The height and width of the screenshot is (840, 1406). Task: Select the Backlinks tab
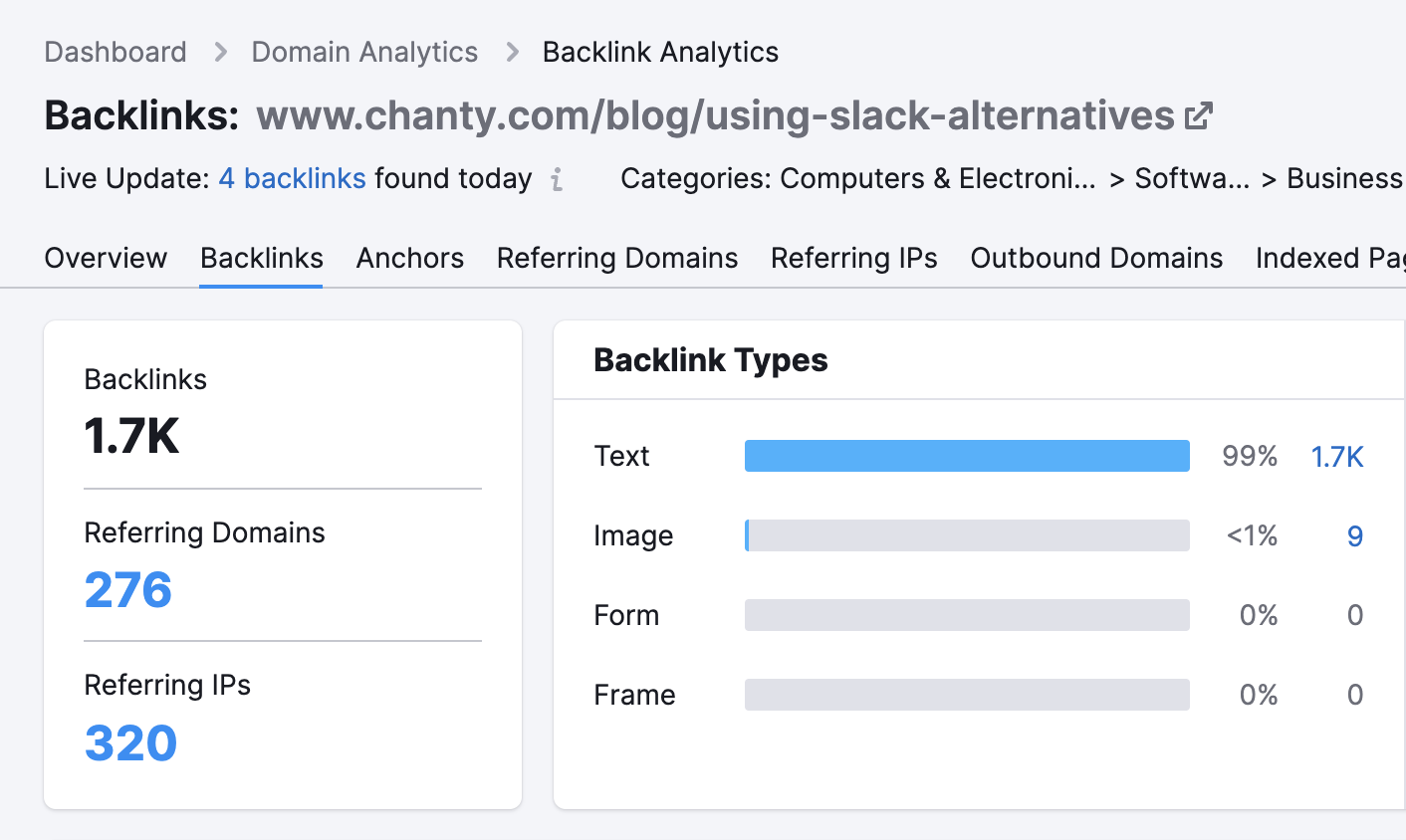[x=262, y=258]
